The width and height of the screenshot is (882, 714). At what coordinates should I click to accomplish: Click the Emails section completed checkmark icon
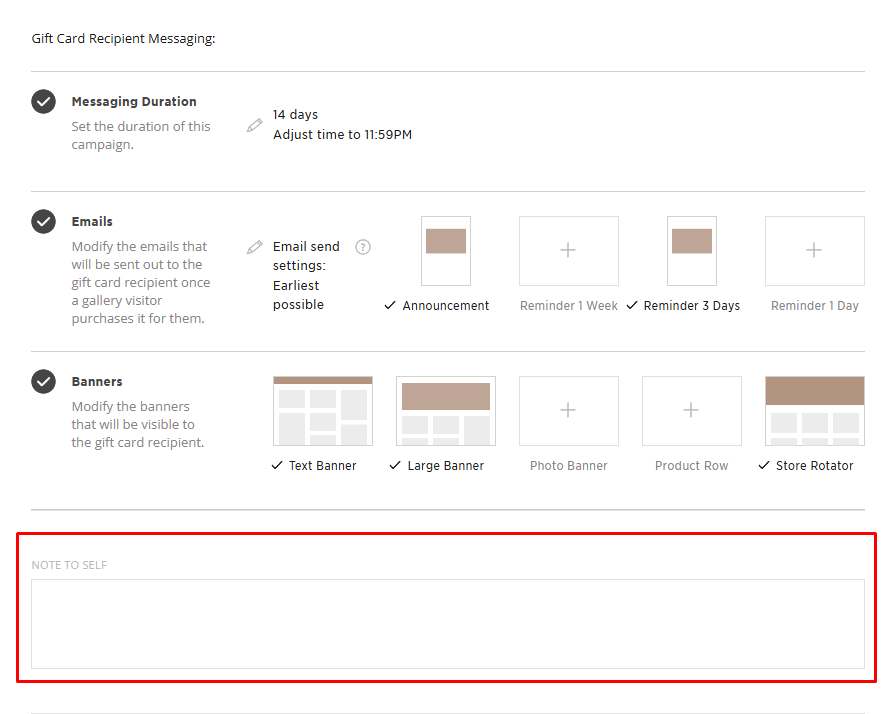(x=43, y=221)
